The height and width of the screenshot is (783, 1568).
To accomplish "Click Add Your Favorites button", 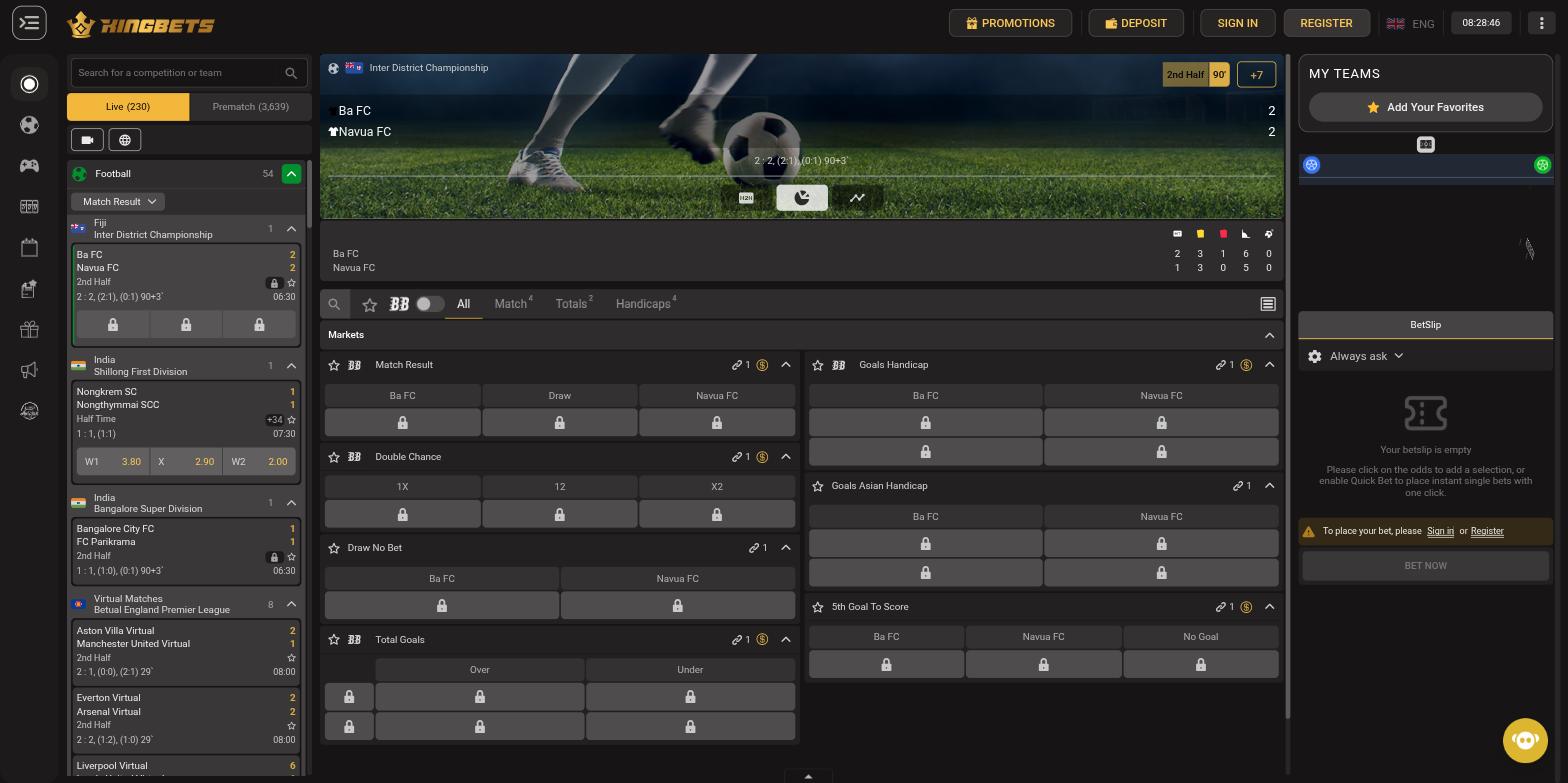I will (1425, 107).
